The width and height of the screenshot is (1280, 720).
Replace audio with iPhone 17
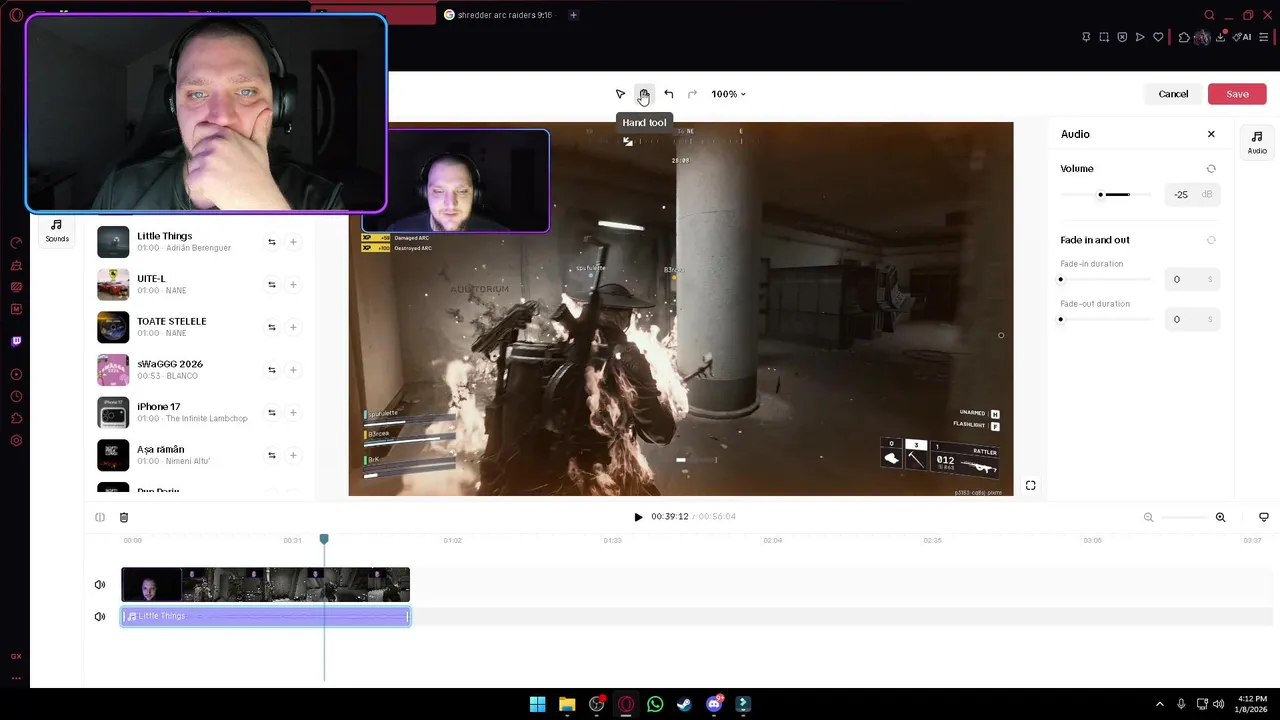pyautogui.click(x=271, y=413)
